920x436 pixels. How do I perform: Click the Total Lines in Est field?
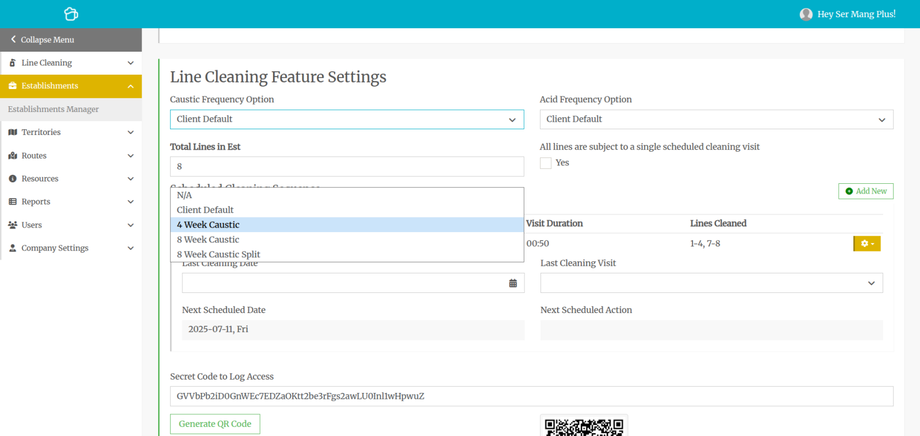point(346,166)
